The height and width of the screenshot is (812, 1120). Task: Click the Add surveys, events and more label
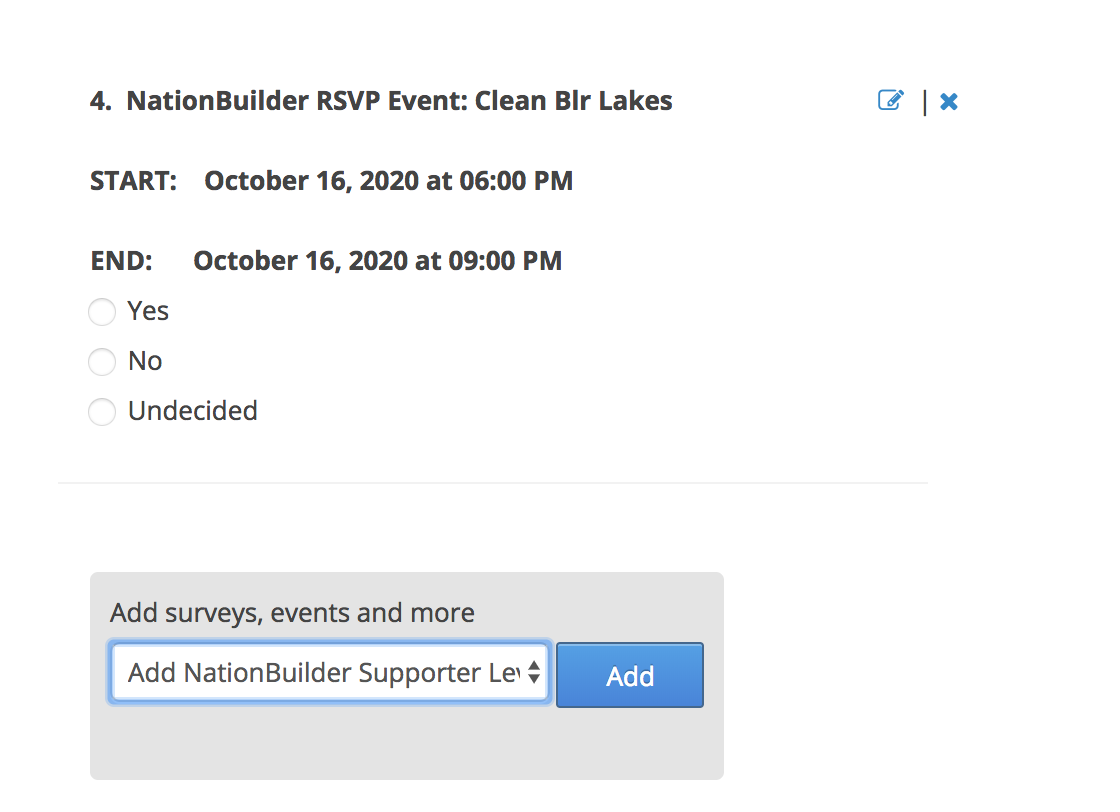(292, 613)
